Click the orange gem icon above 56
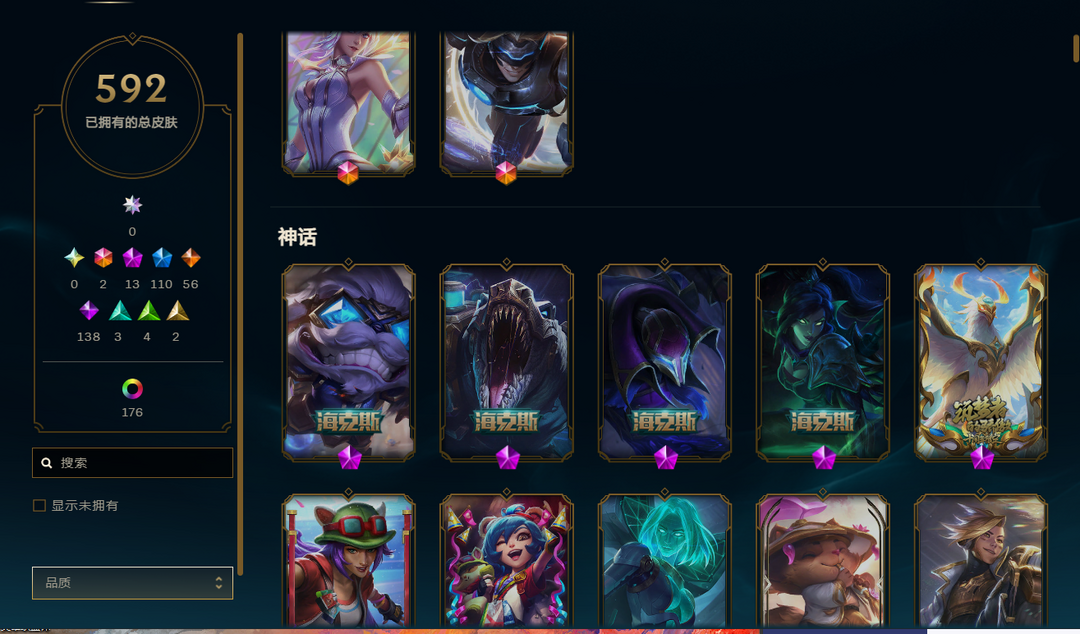1080x634 pixels. pyautogui.click(x=191, y=258)
